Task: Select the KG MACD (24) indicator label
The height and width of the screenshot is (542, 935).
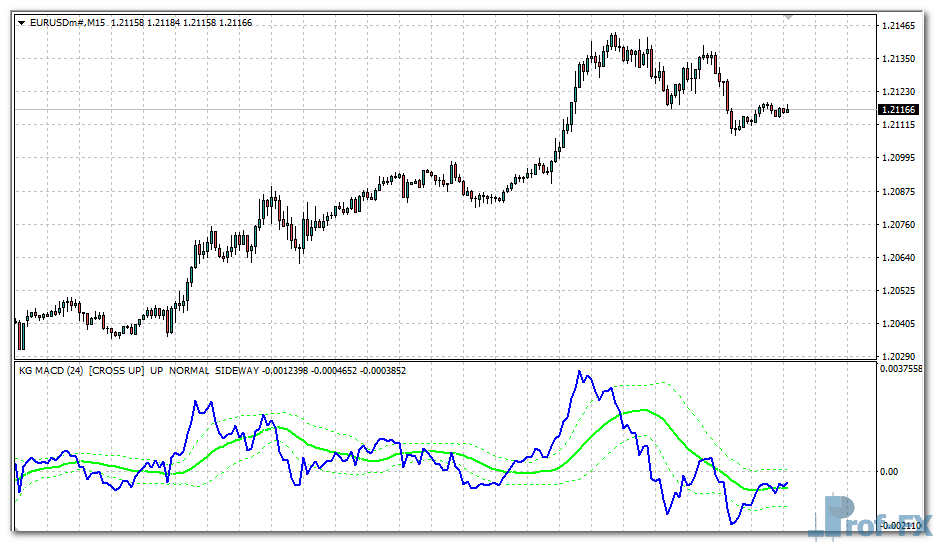Action: [x=50, y=371]
